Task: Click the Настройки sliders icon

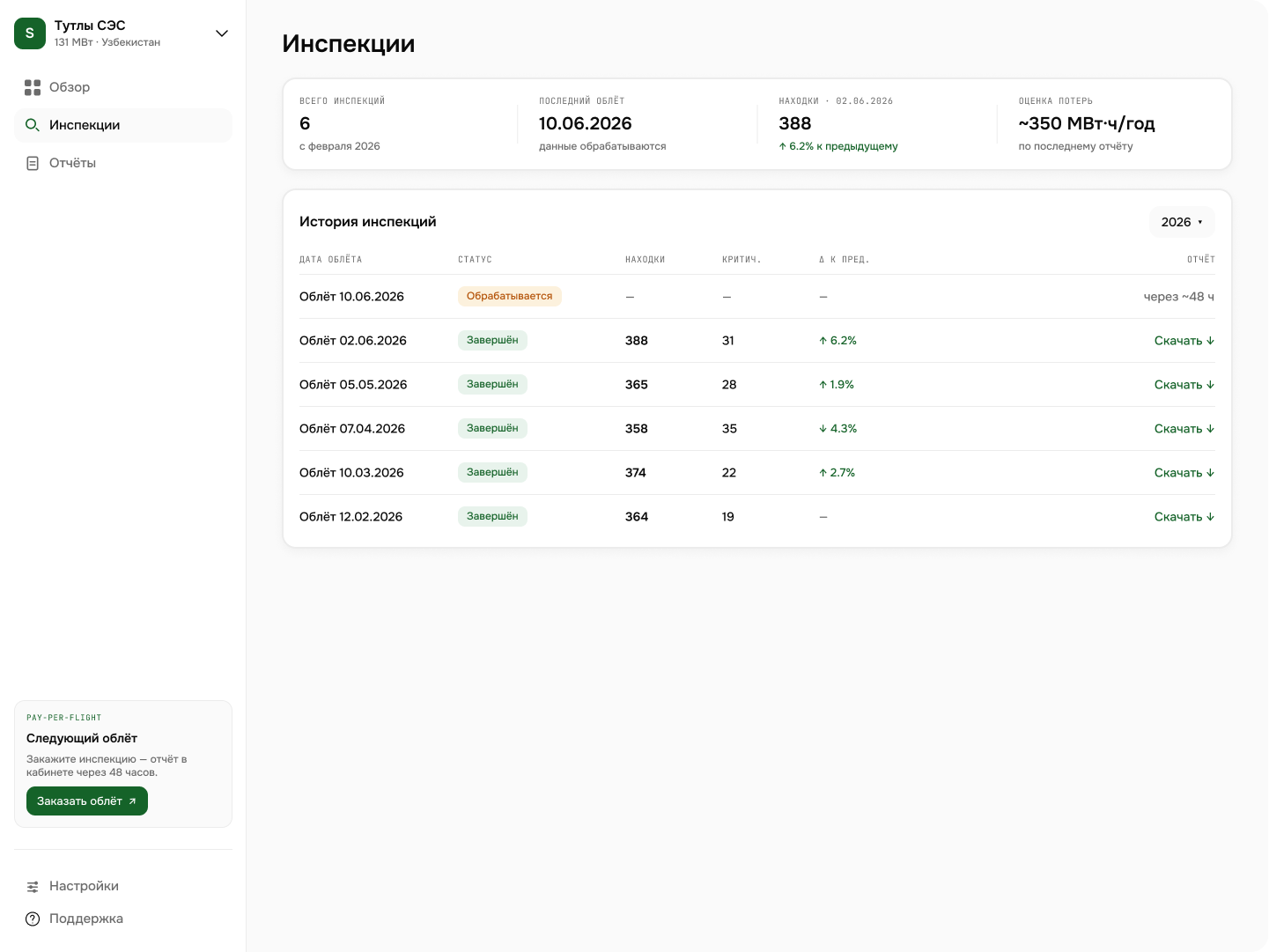Action: (33, 886)
